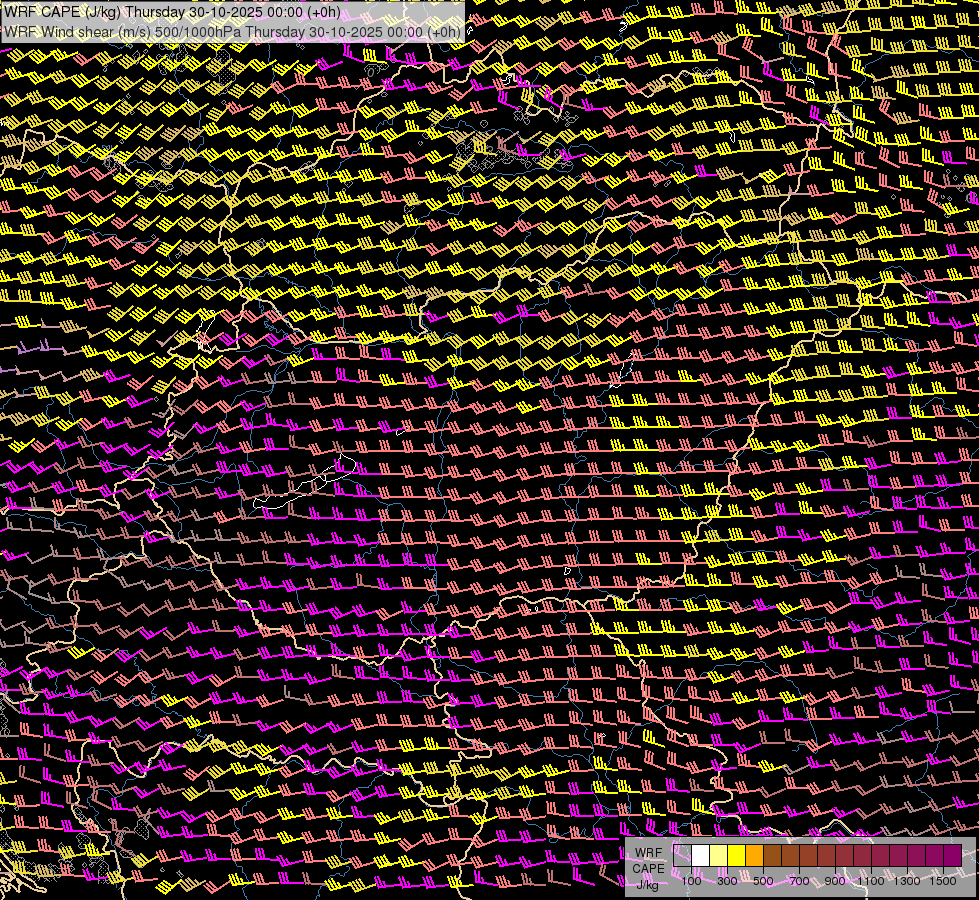Image resolution: width=979 pixels, height=900 pixels.
Task: Click the CAPE text in the legend box
Action: [x=648, y=868]
